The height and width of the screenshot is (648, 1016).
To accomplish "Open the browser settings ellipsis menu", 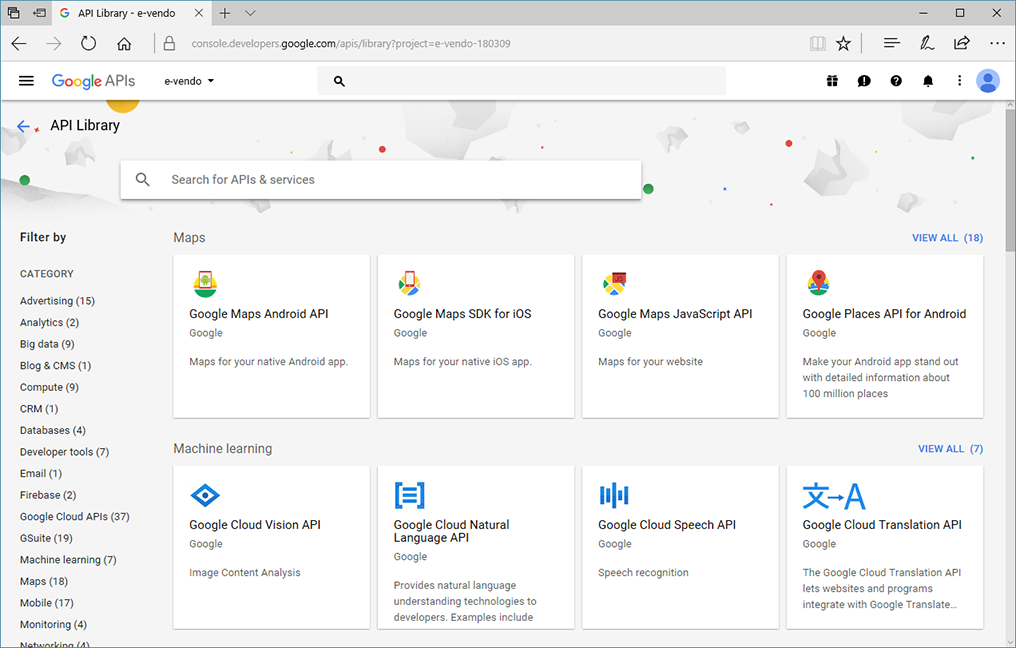I will (x=997, y=43).
